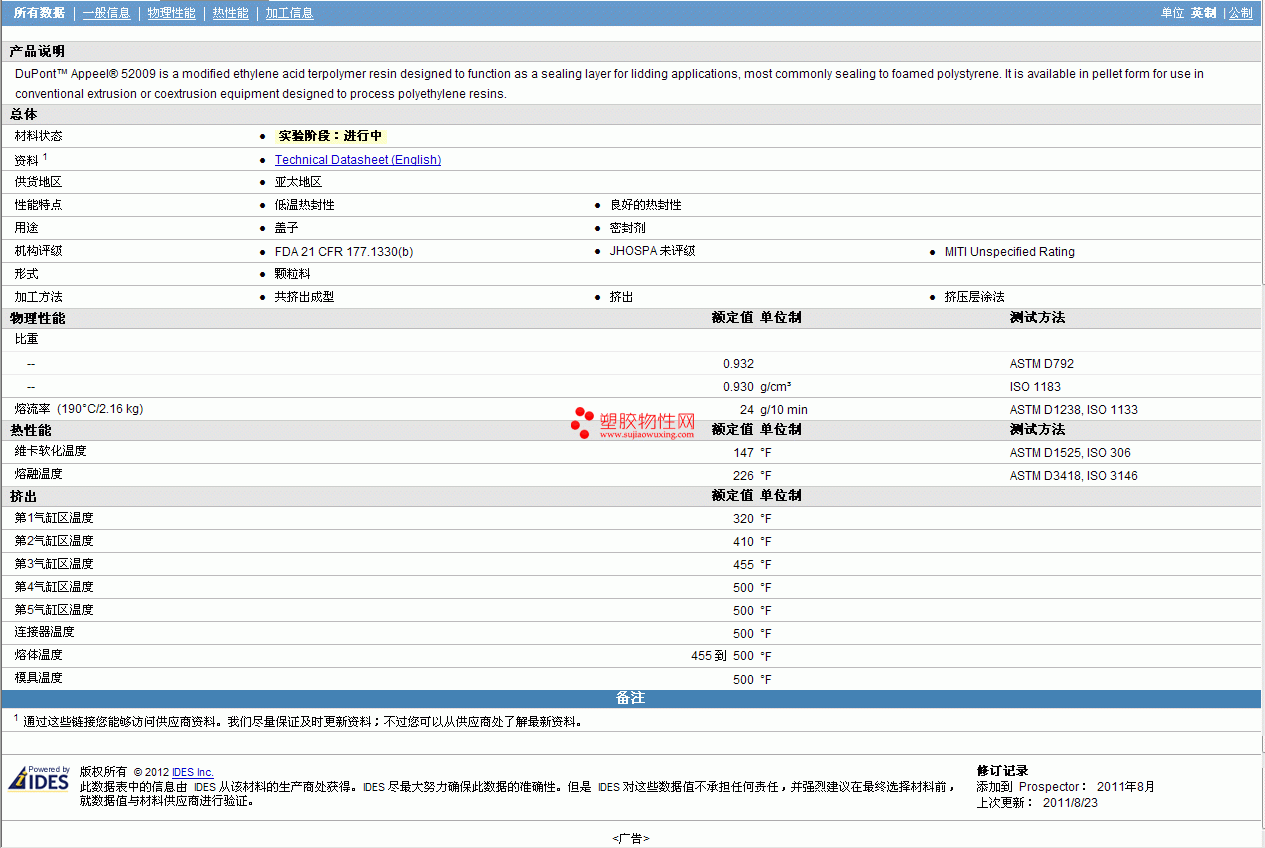Click the 物理性能 table section heading
This screenshot has height=848, width=1265.
38,318
